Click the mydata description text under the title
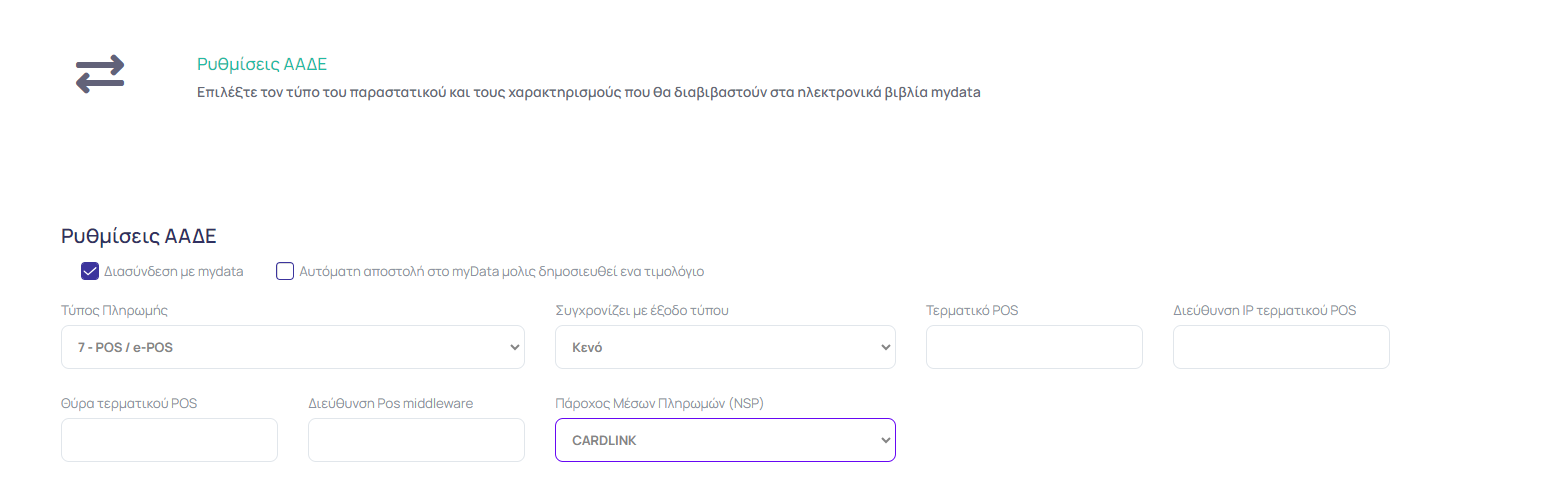 click(589, 93)
